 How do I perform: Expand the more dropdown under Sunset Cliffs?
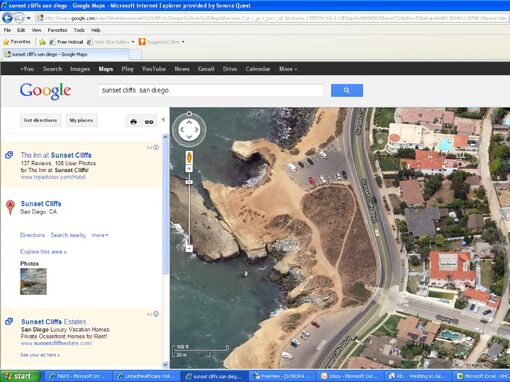[x=100, y=235]
